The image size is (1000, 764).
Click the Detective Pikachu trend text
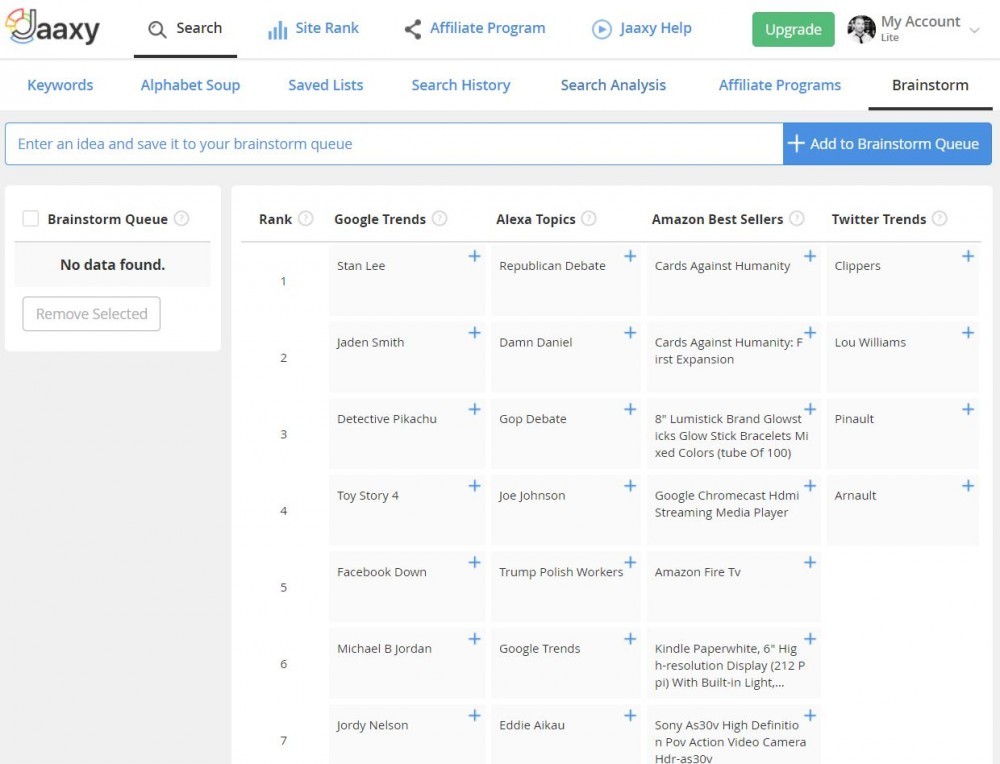click(387, 419)
